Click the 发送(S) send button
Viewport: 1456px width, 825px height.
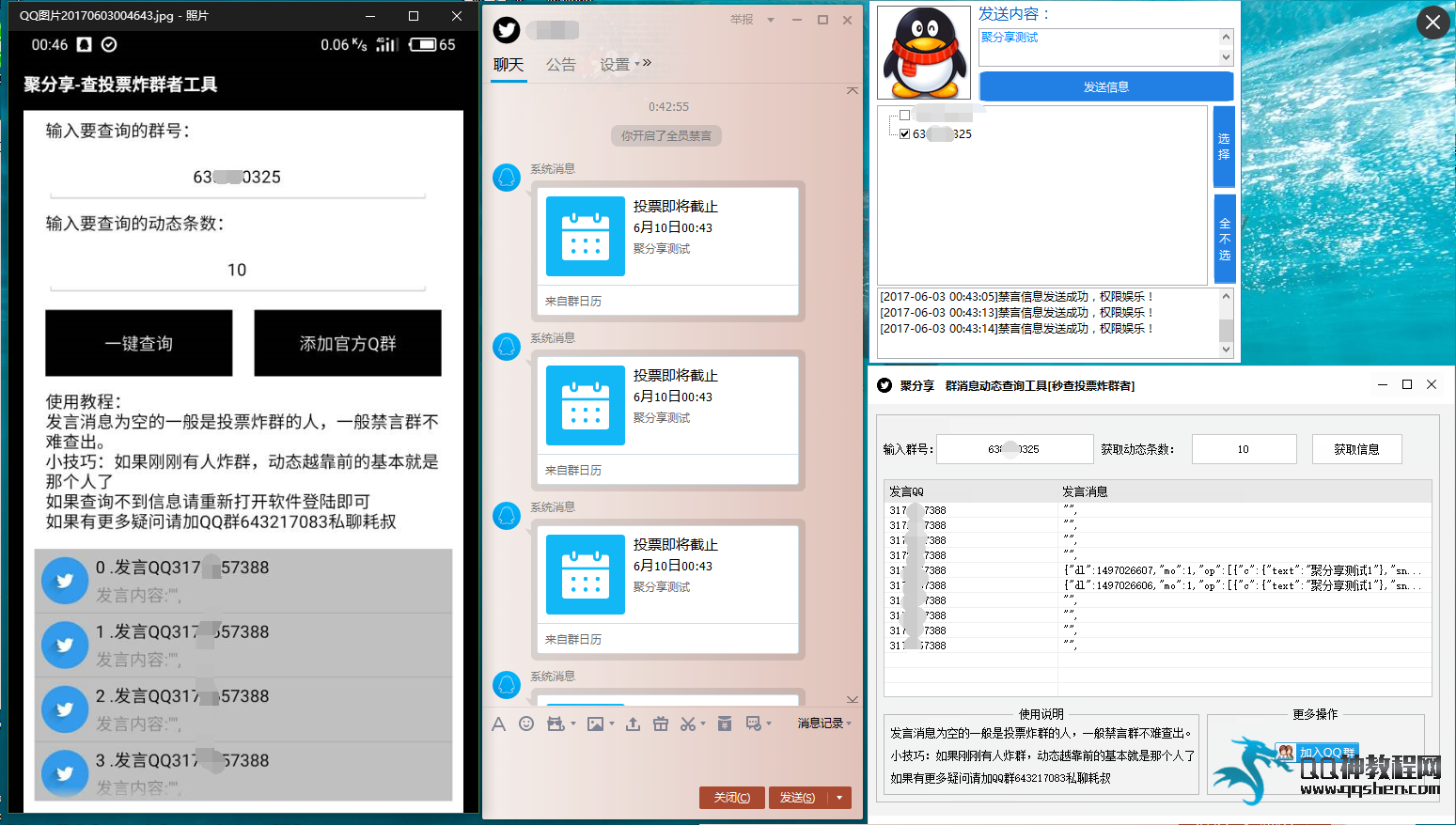pyautogui.click(x=798, y=798)
